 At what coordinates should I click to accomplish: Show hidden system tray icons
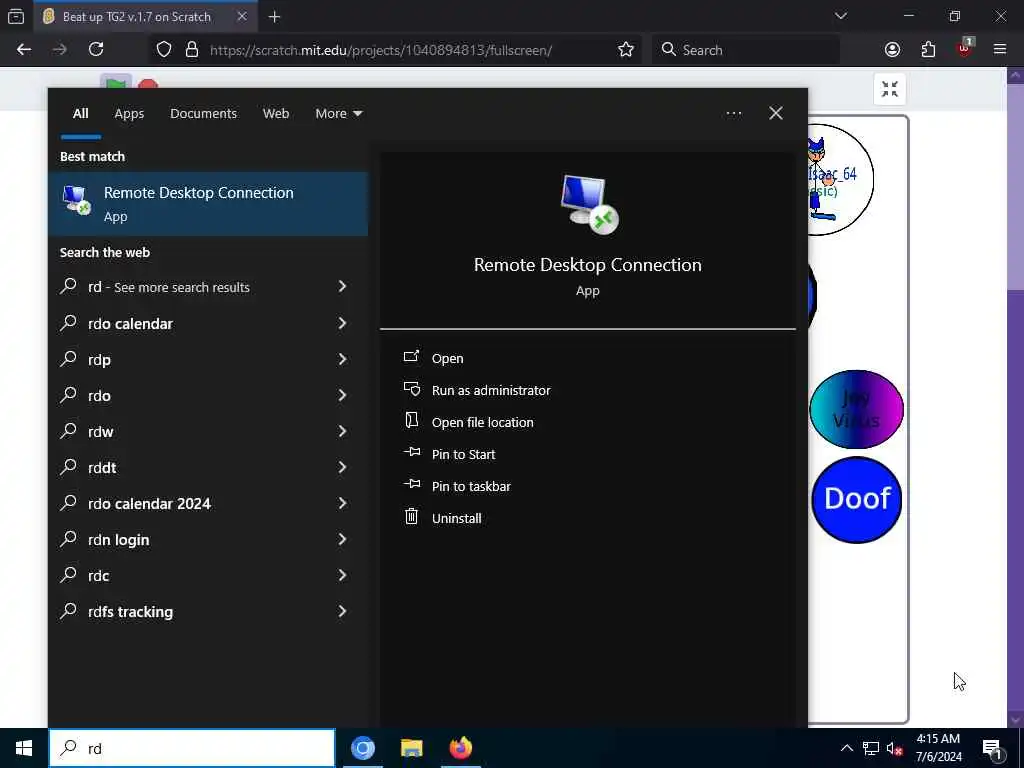(x=846, y=748)
